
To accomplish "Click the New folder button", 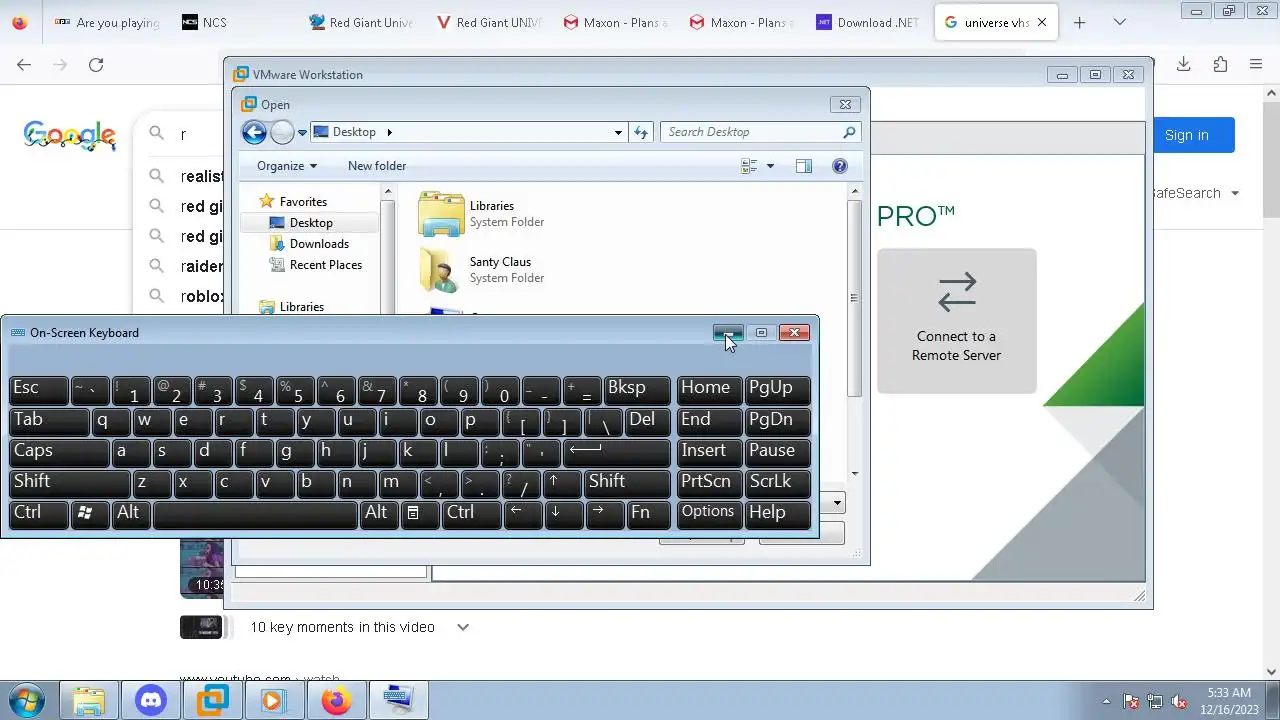I will point(377,166).
